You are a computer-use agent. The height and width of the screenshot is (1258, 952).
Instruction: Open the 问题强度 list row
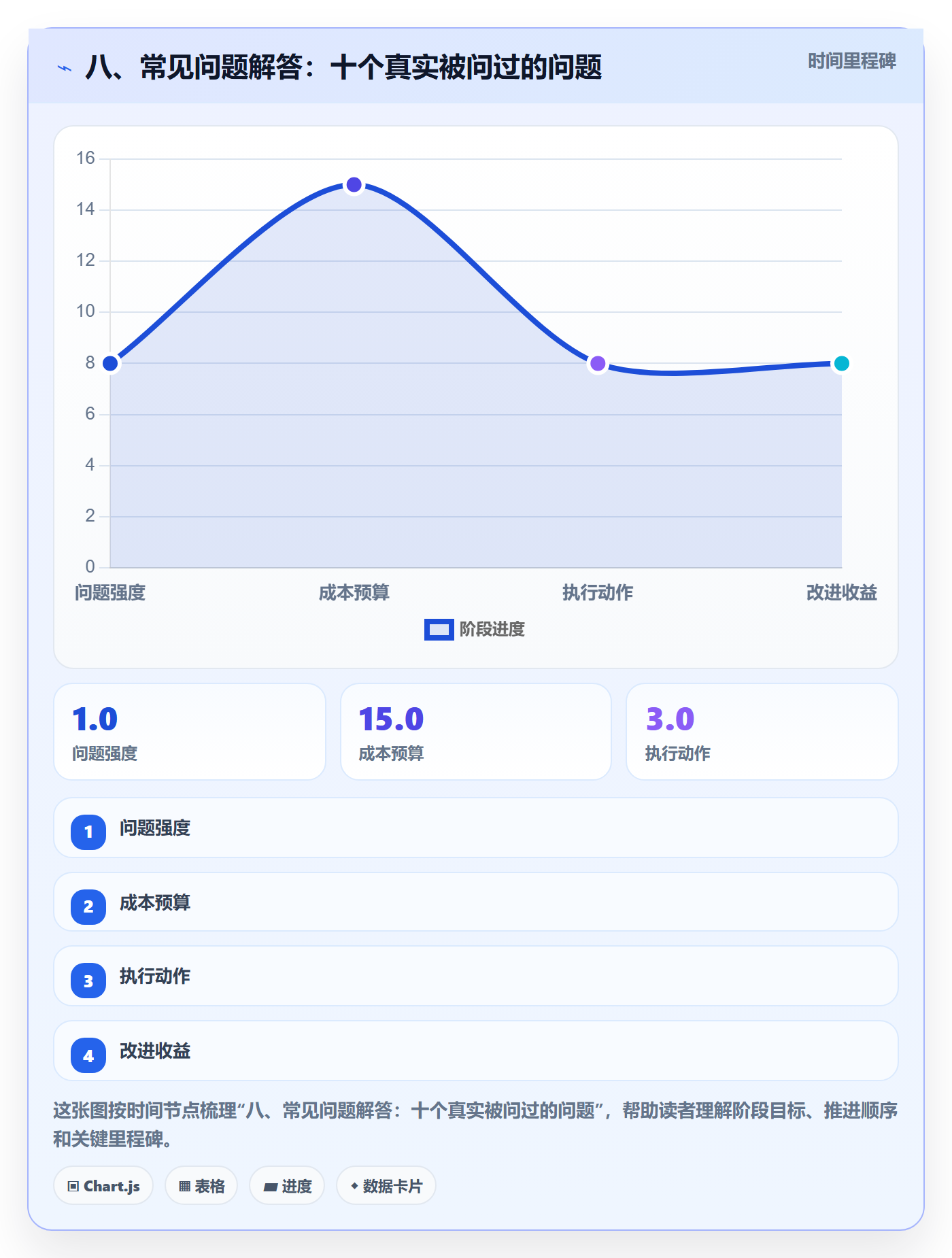click(x=476, y=828)
